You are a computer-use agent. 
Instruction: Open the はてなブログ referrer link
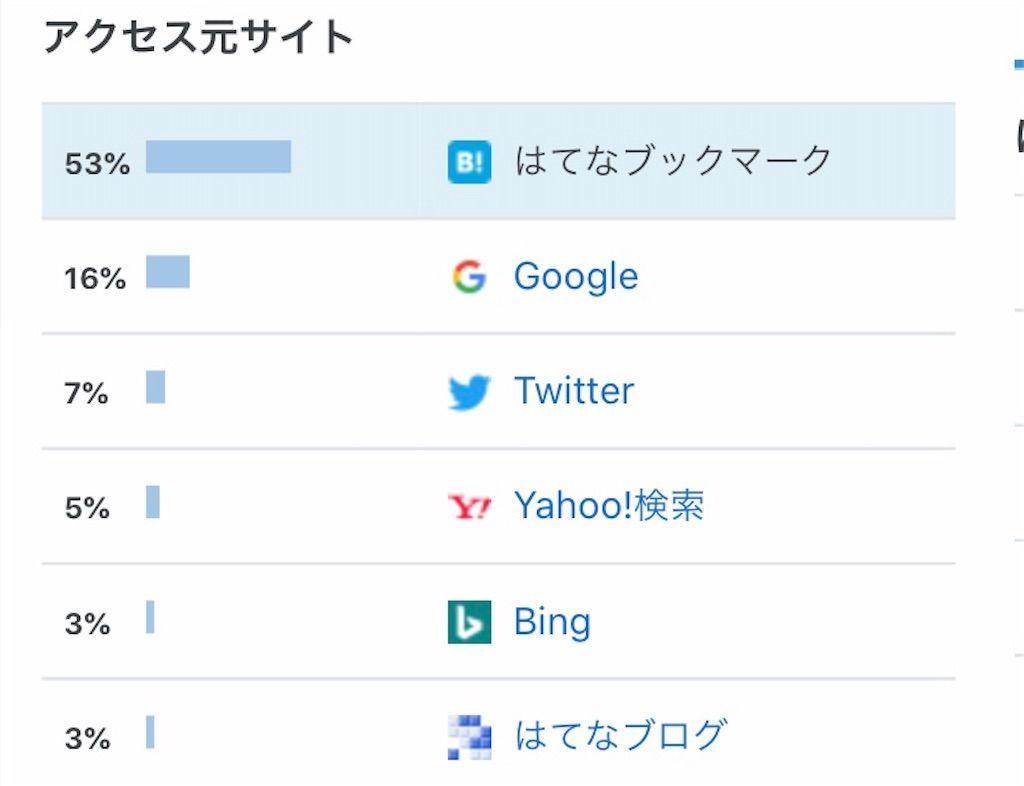point(620,735)
